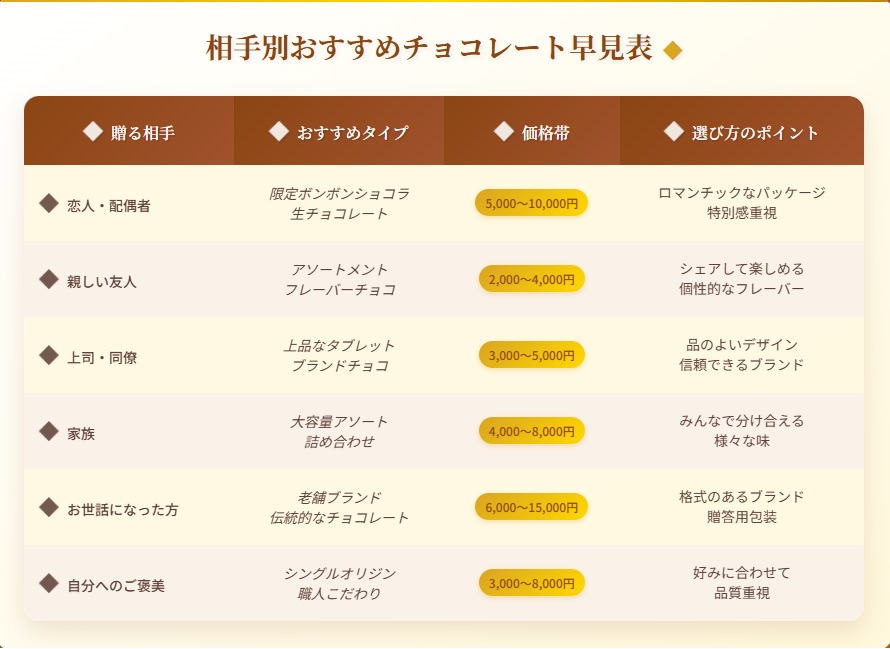
Task: Click the gold diamond beside the page title
Action: (673, 50)
